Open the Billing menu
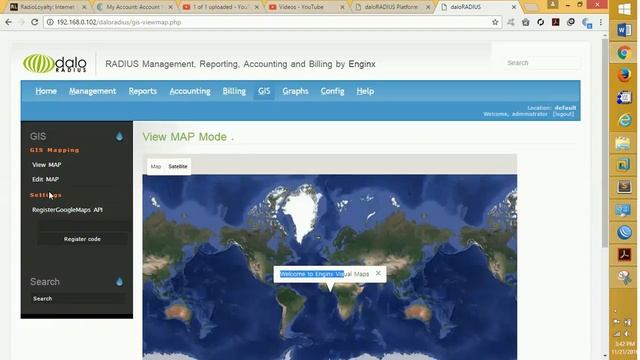This screenshot has width=640, height=360. coord(234,91)
